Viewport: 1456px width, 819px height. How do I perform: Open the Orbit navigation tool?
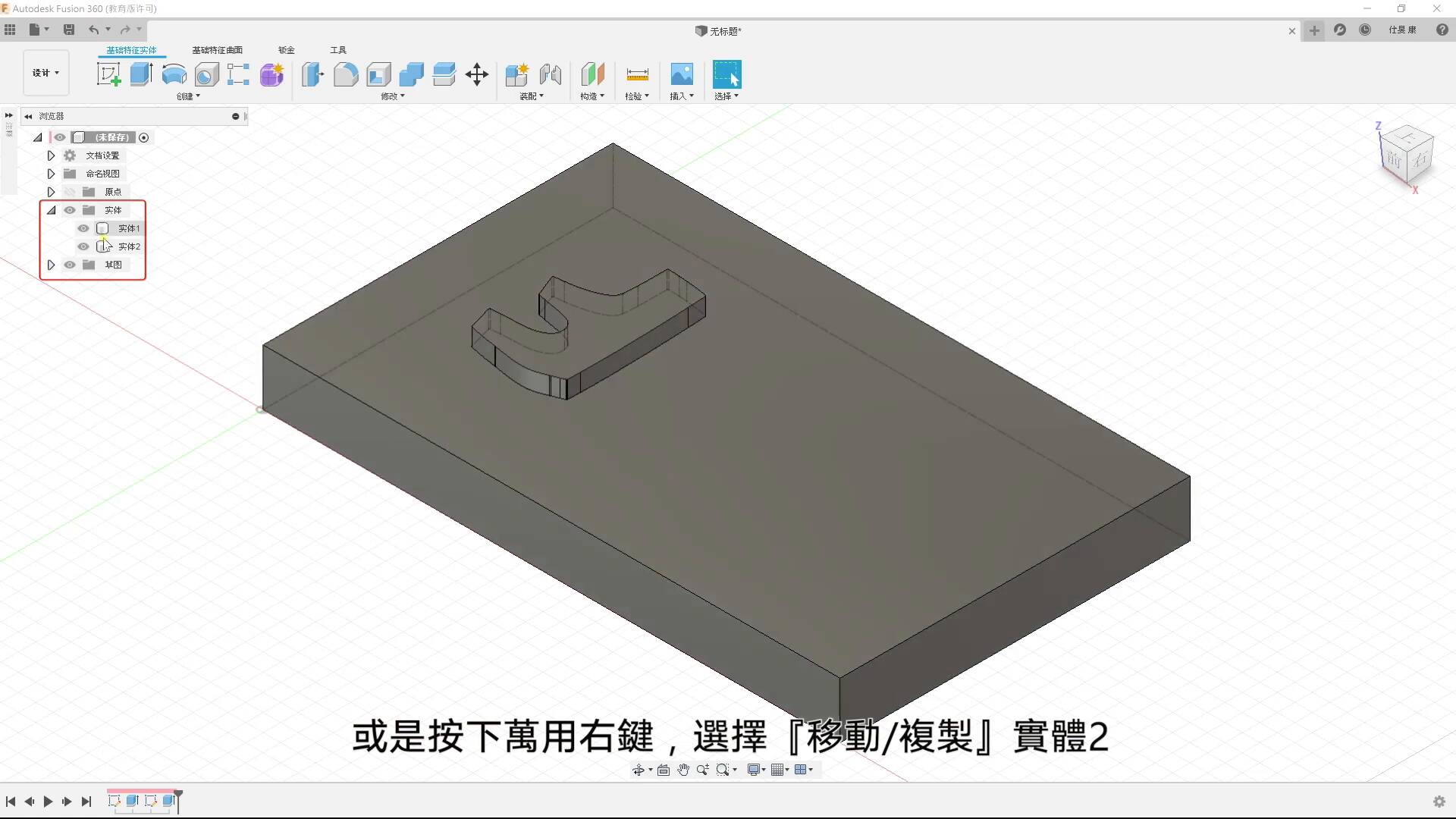639,770
